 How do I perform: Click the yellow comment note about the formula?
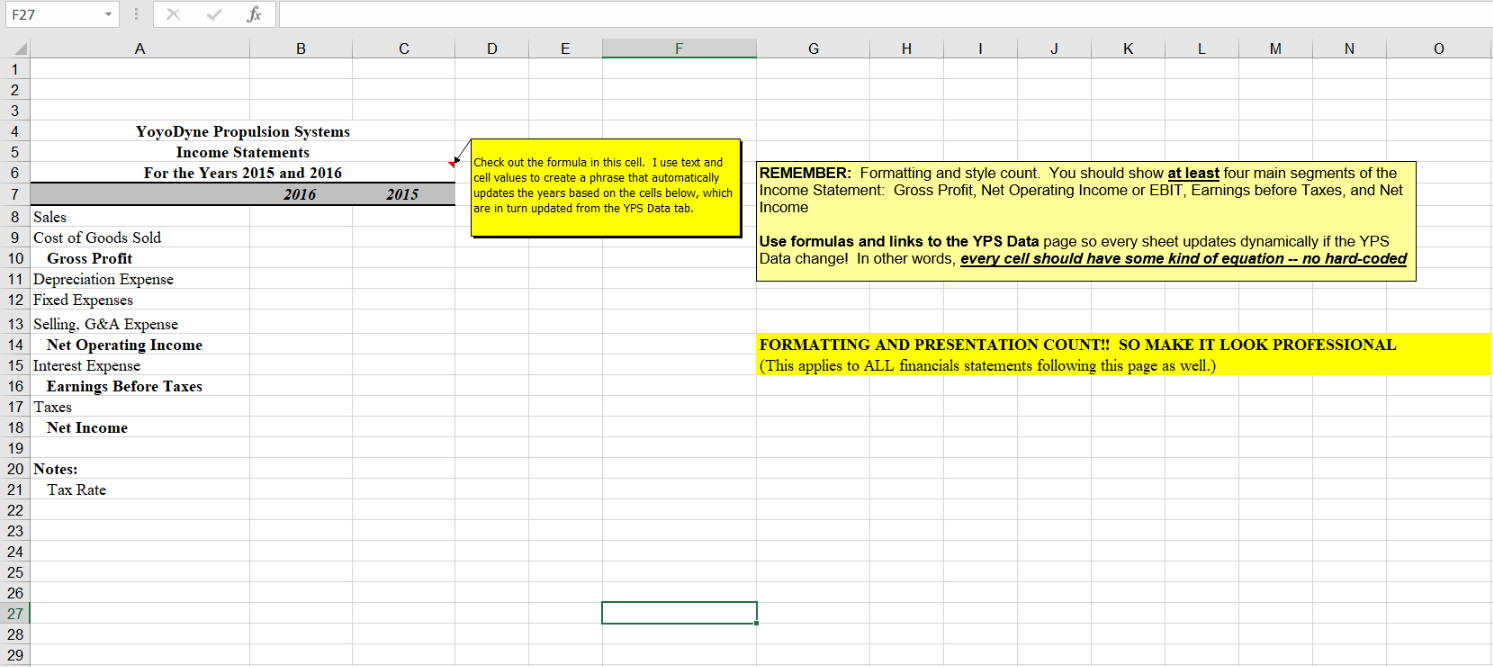click(605, 188)
